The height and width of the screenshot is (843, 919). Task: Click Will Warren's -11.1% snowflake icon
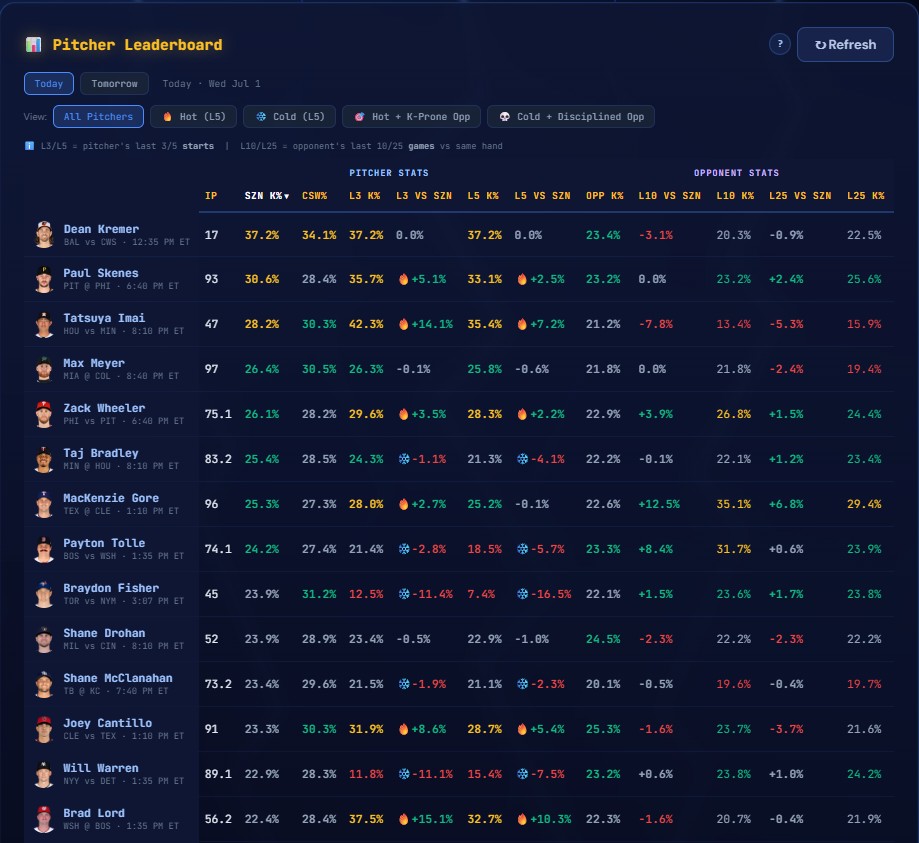[x=404, y=774]
